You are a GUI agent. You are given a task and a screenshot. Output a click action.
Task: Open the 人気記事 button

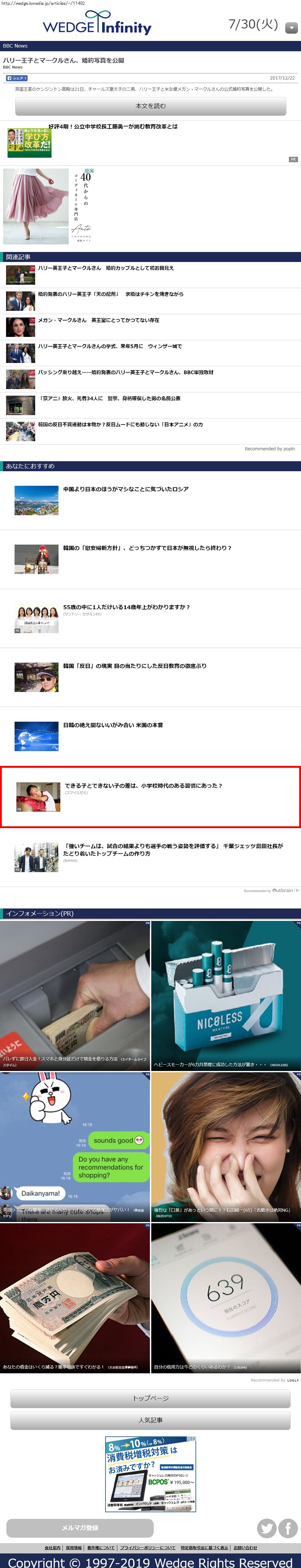coord(150,1420)
